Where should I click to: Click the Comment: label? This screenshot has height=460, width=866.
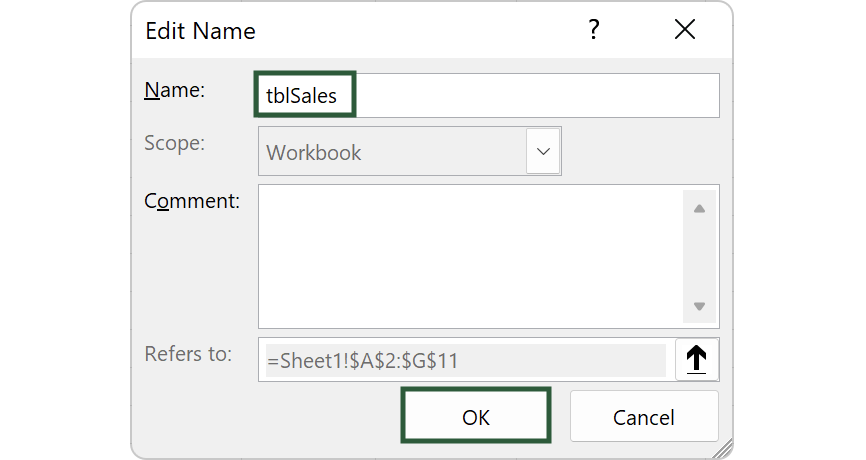[x=192, y=200]
